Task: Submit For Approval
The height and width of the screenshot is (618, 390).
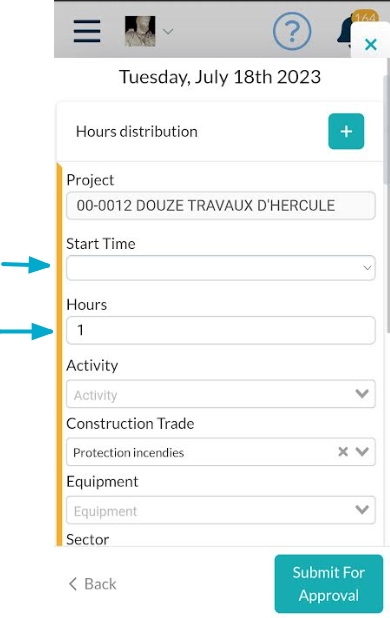Action: tap(329, 584)
